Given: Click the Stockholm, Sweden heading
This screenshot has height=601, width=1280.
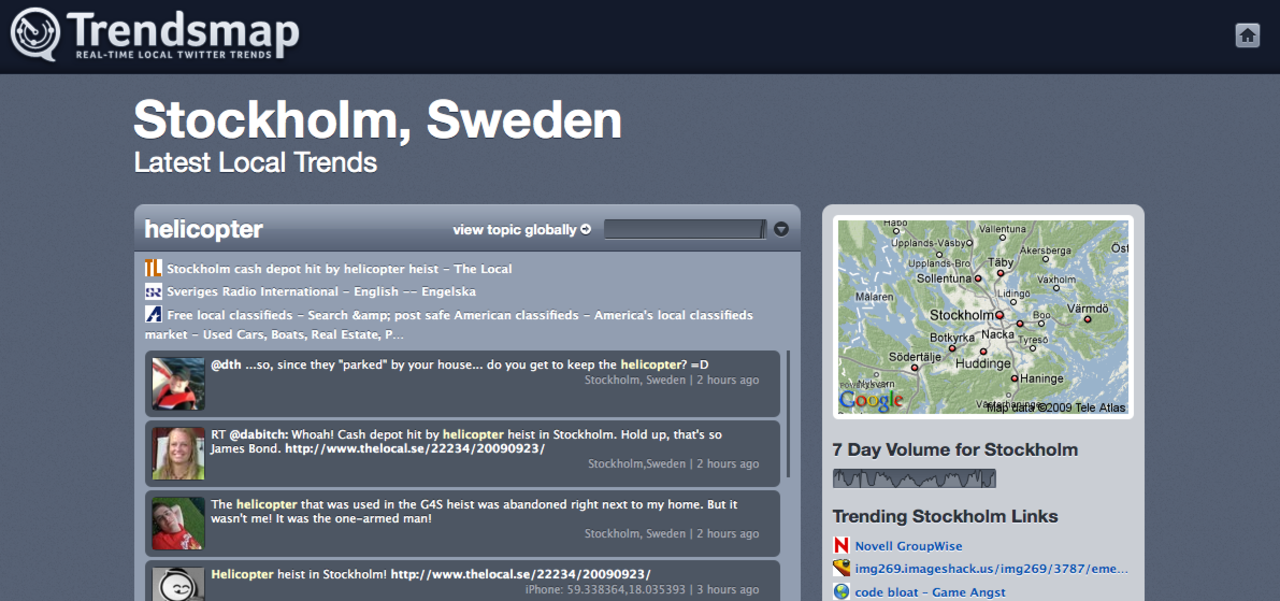Looking at the screenshot, I should click(x=378, y=120).
